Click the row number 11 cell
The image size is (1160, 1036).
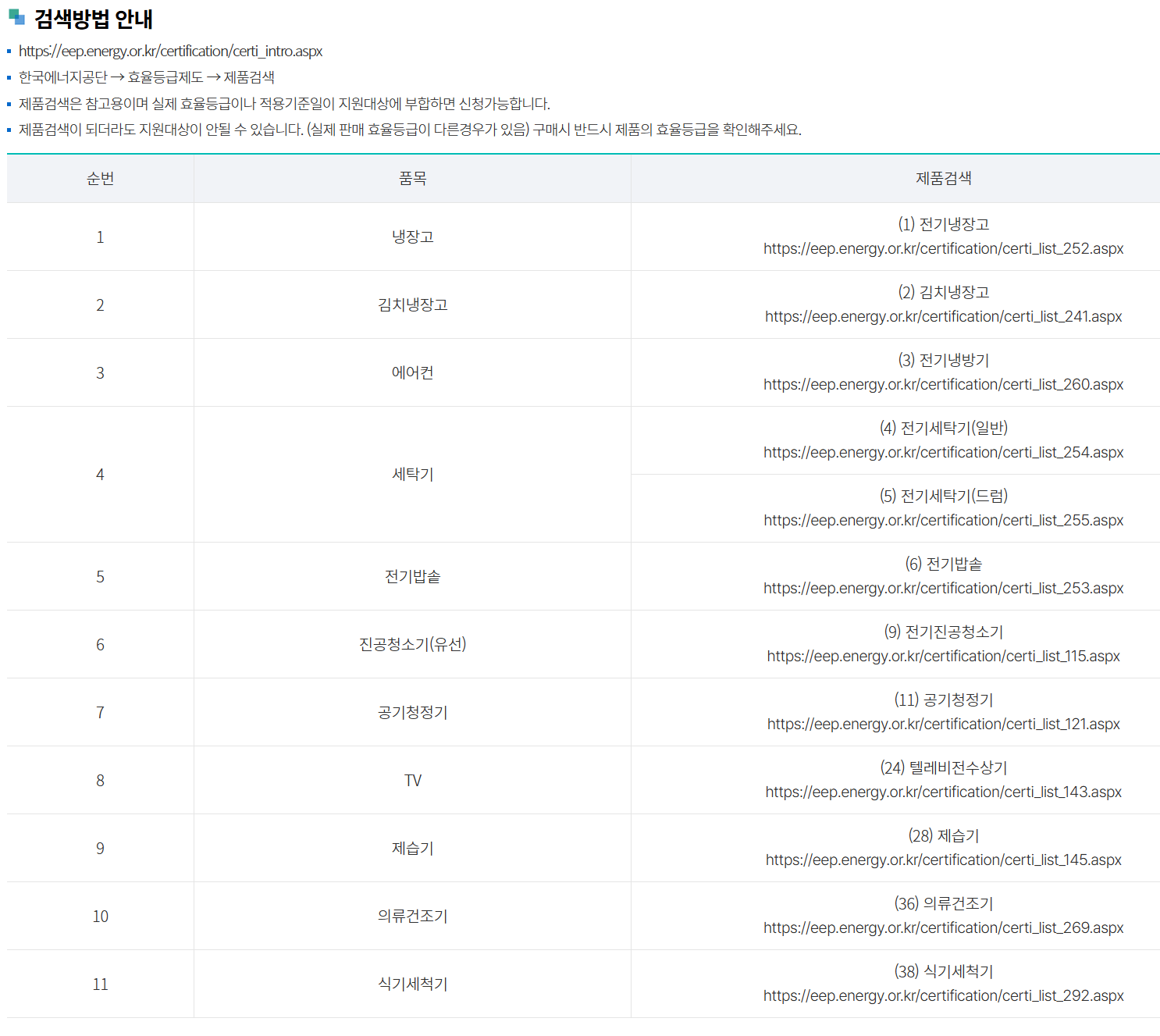coord(100,984)
